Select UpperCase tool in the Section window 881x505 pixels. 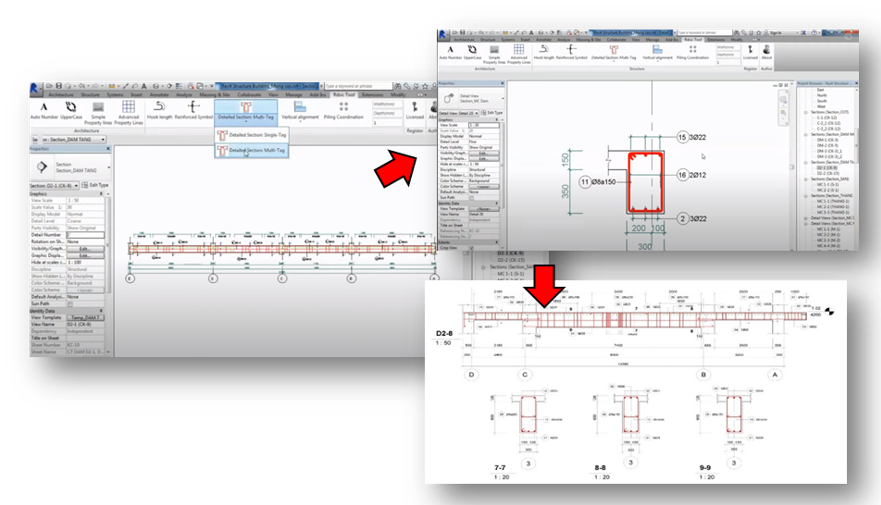[x=71, y=111]
